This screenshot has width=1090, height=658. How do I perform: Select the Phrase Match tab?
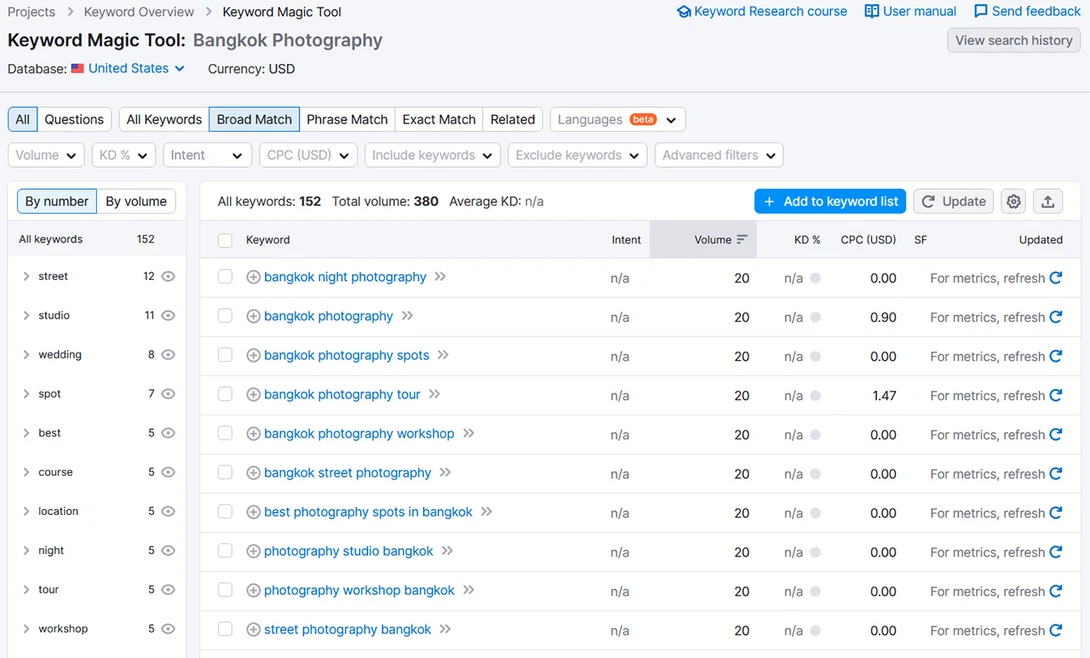point(347,120)
